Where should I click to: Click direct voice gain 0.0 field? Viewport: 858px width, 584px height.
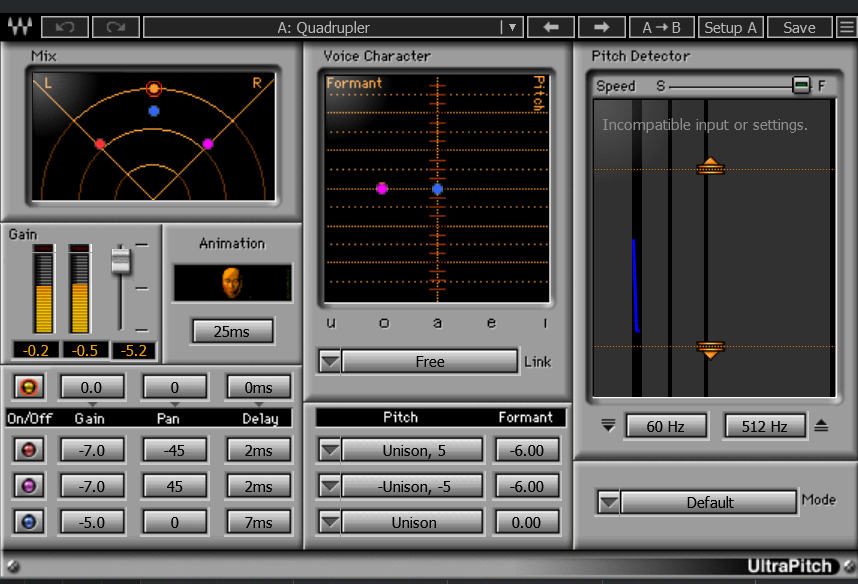point(92,387)
